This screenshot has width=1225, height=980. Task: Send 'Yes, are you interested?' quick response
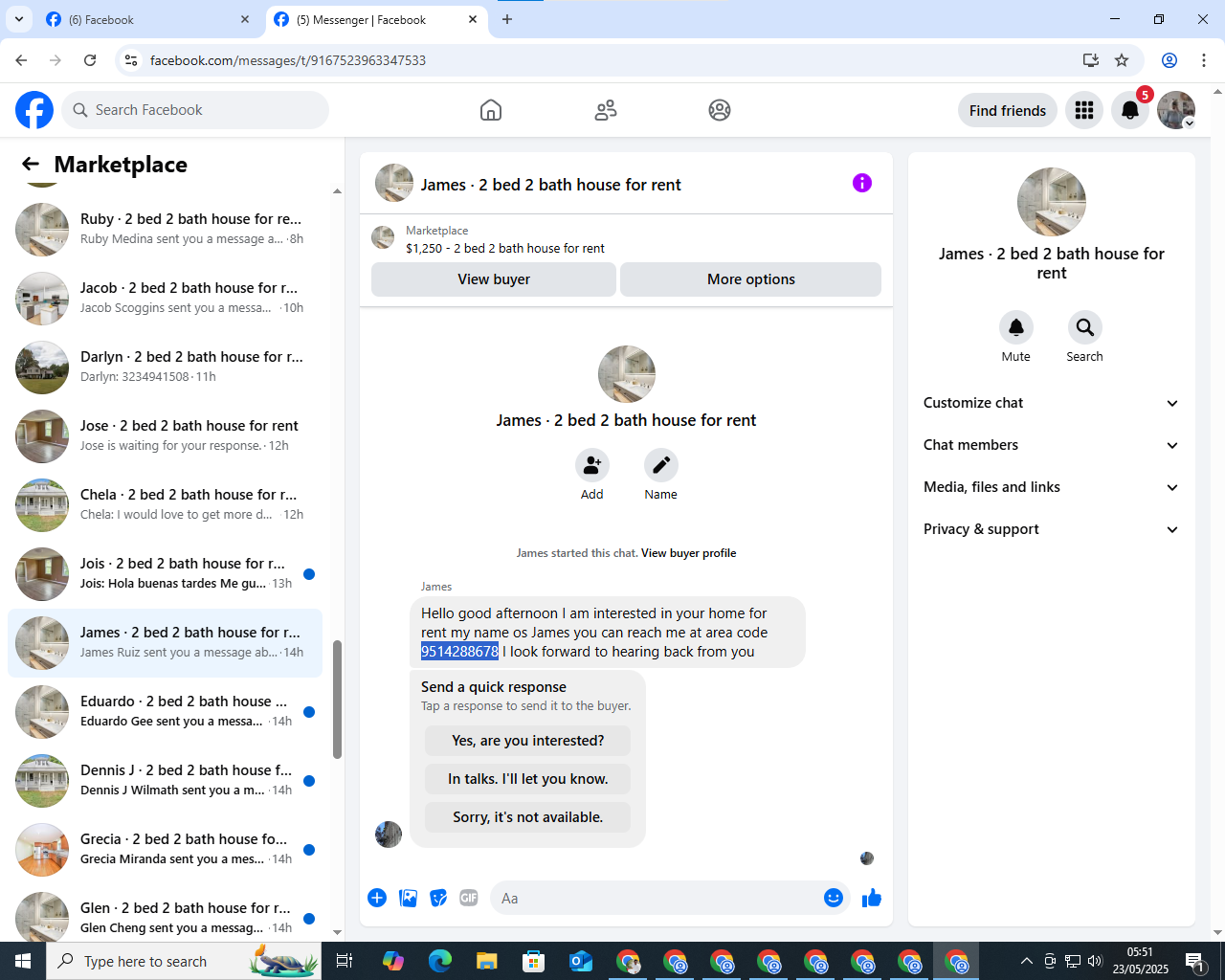(x=528, y=741)
